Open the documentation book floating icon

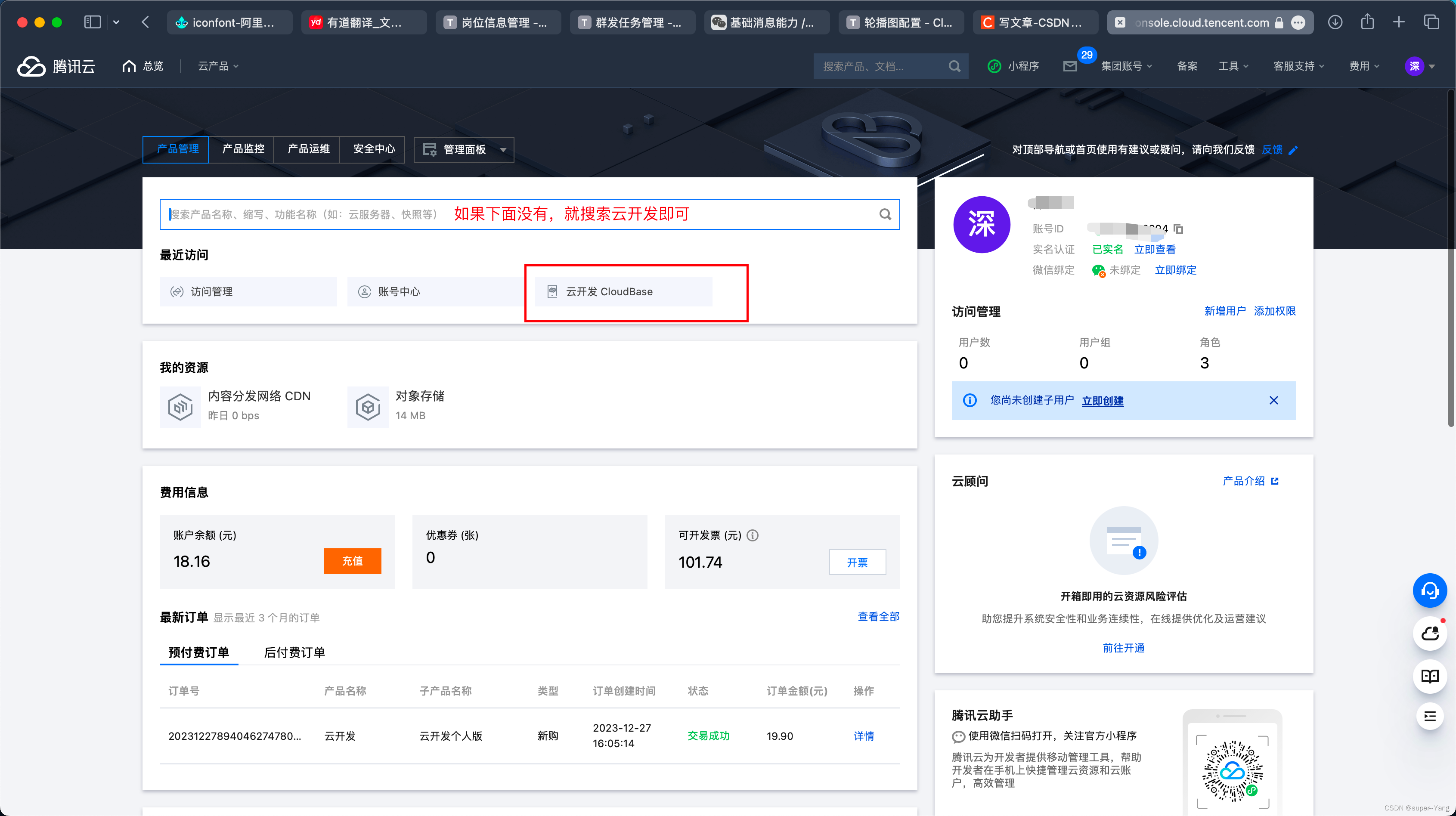[x=1429, y=676]
